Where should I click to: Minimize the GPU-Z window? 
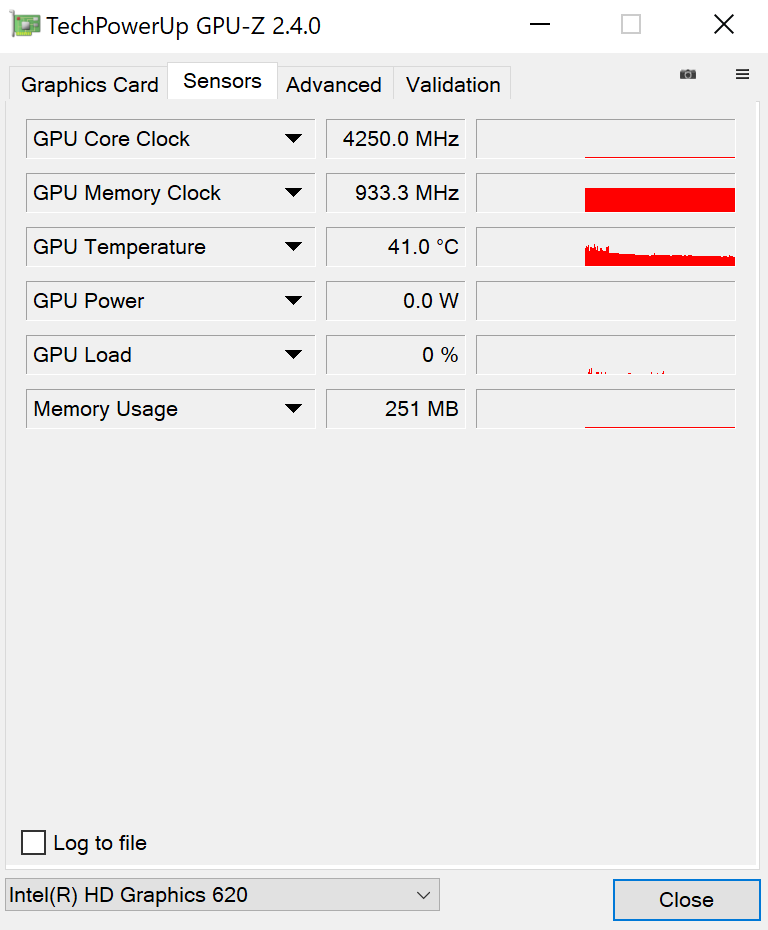(539, 25)
